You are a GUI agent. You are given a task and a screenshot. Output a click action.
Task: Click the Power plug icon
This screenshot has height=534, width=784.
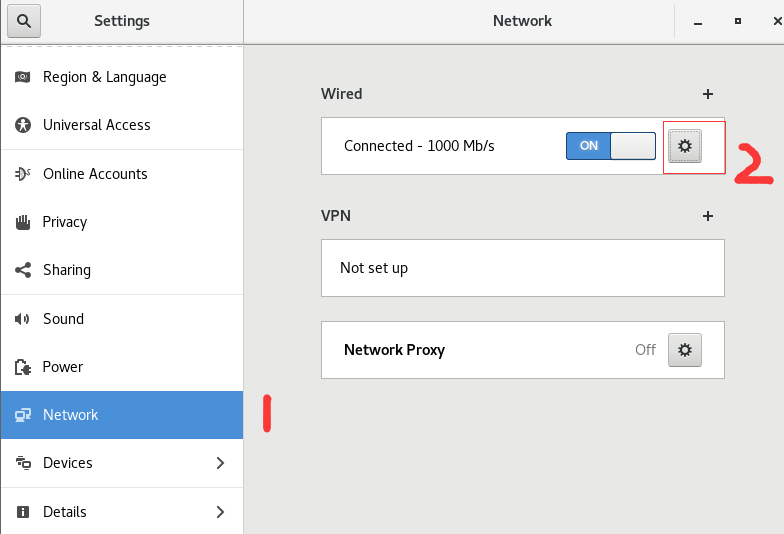pyautogui.click(x=24, y=367)
